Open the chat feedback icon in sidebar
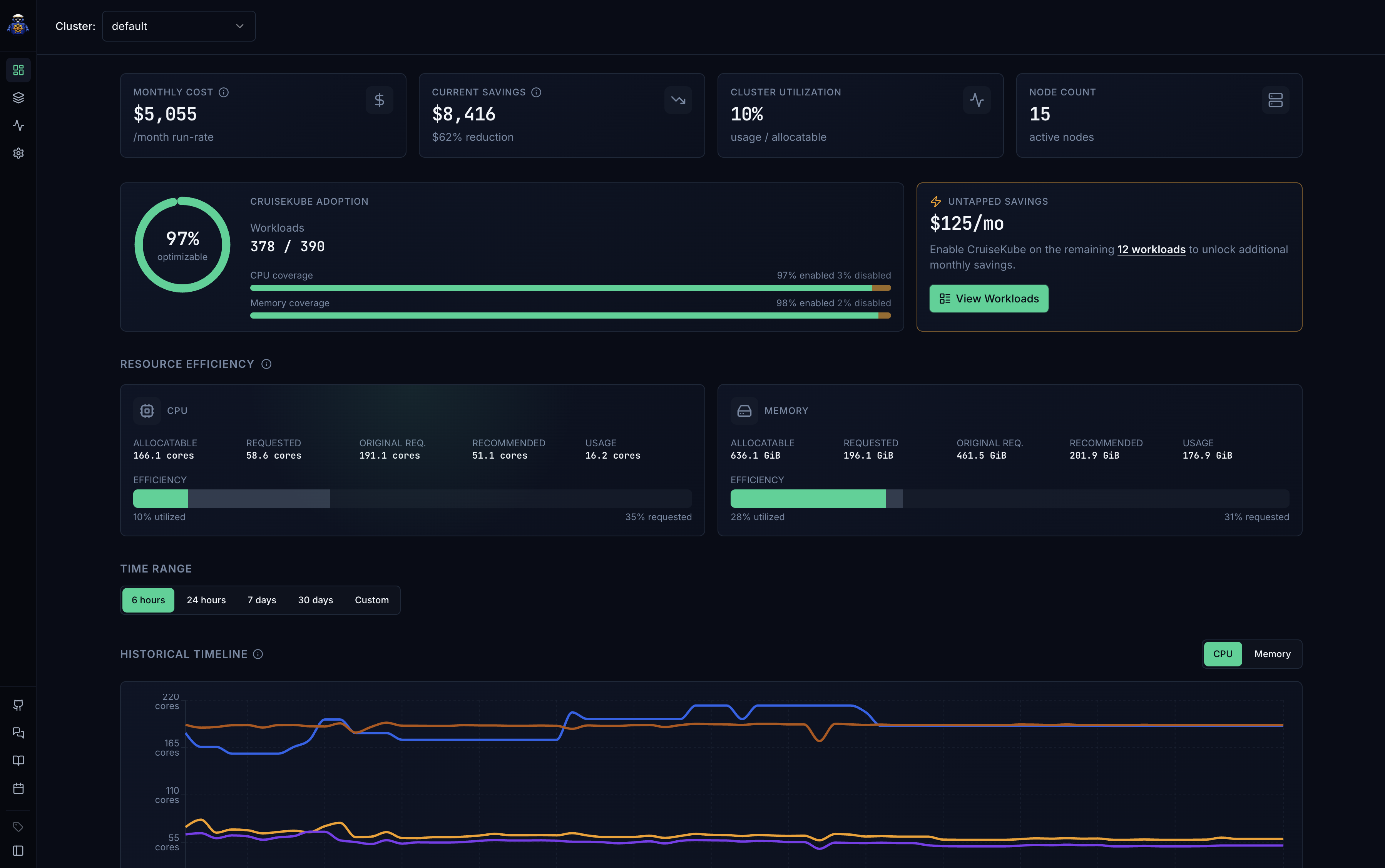Viewport: 1385px width, 868px height. coord(18,733)
